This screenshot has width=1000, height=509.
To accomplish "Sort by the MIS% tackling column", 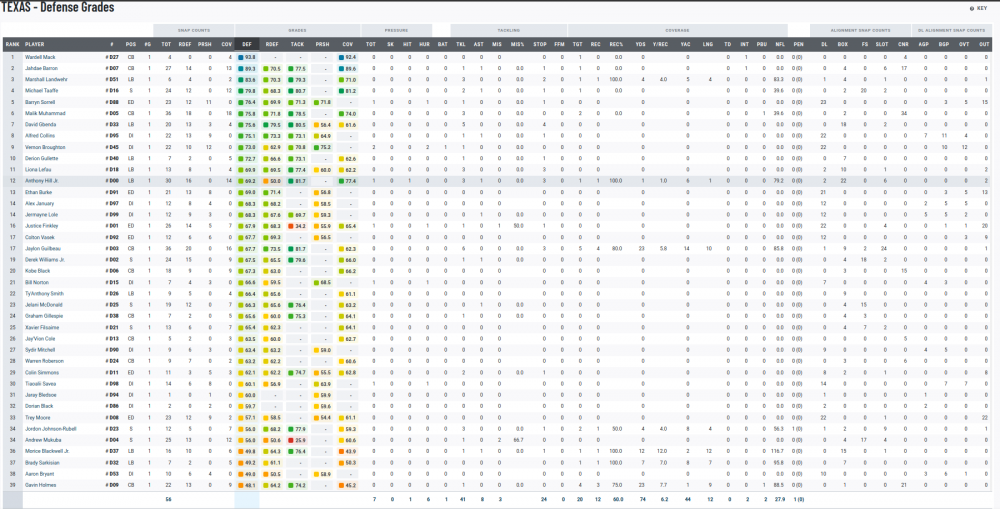I will pyautogui.click(x=517, y=44).
